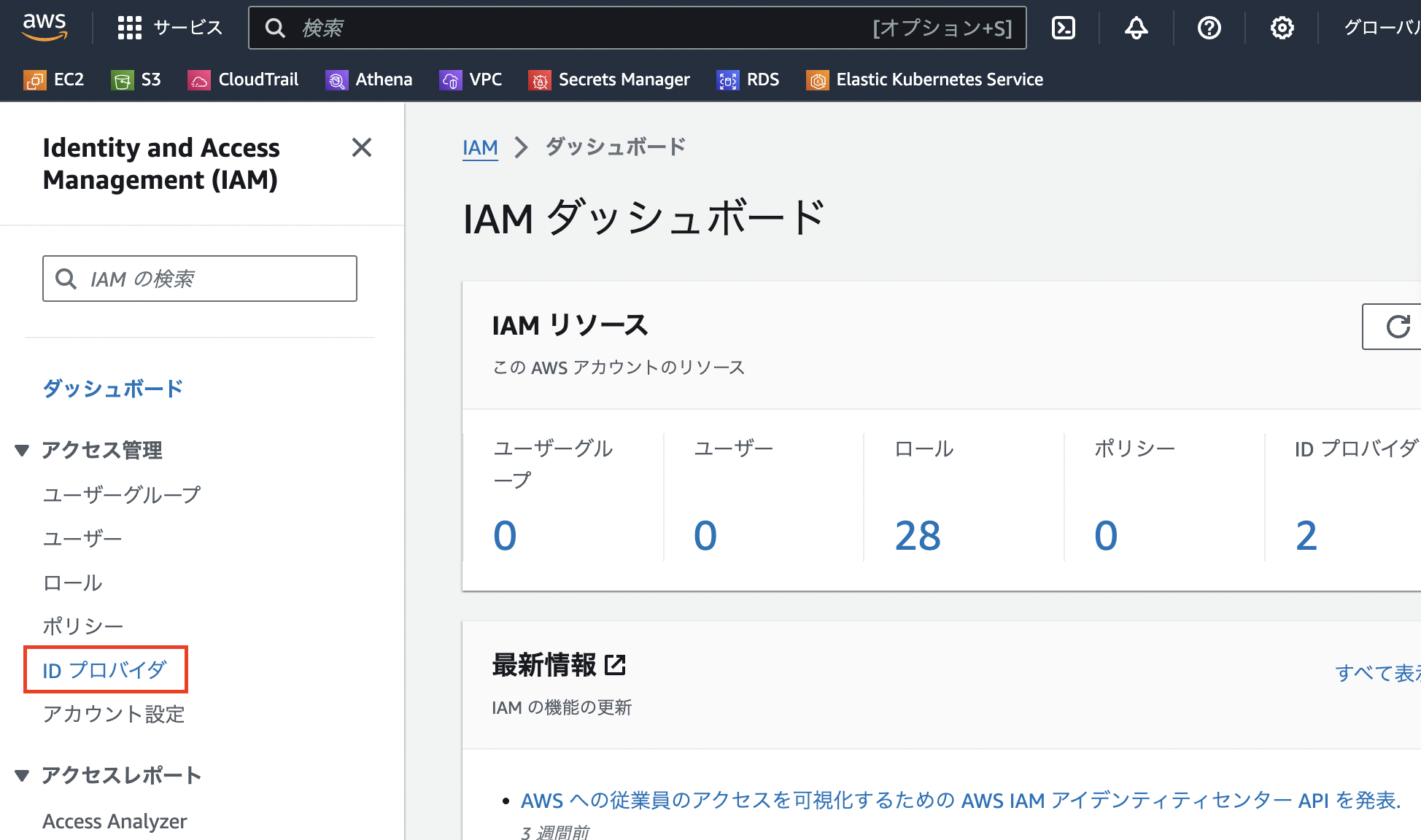This screenshot has height=840, width=1421.
Task: Open the ユーザーグループ count 0
Action: point(505,536)
